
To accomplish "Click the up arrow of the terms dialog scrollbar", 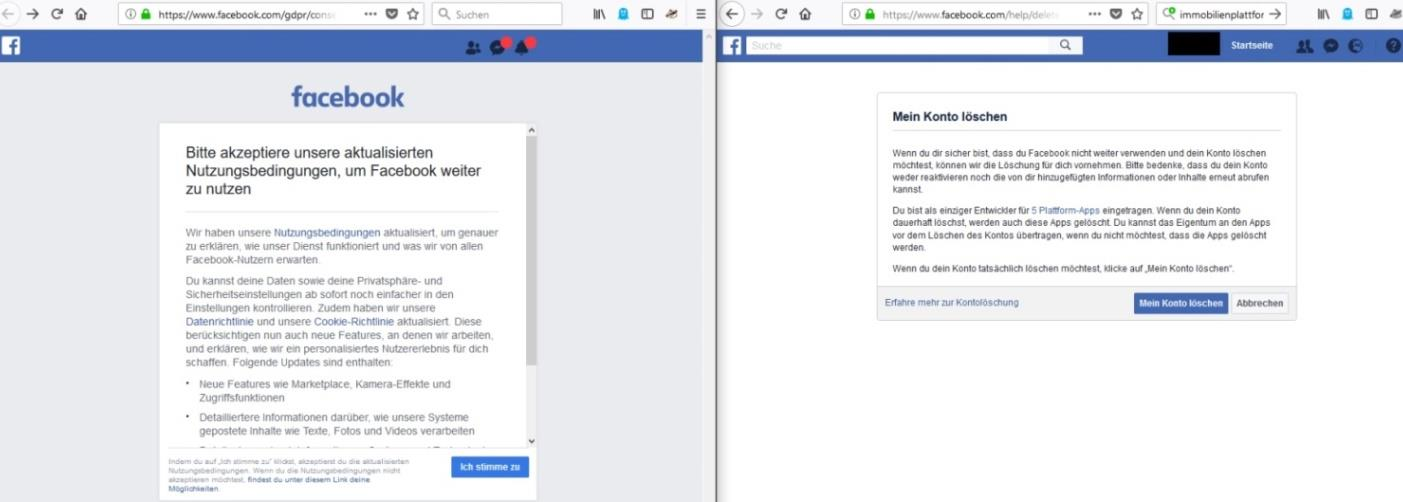I will 531,130.
